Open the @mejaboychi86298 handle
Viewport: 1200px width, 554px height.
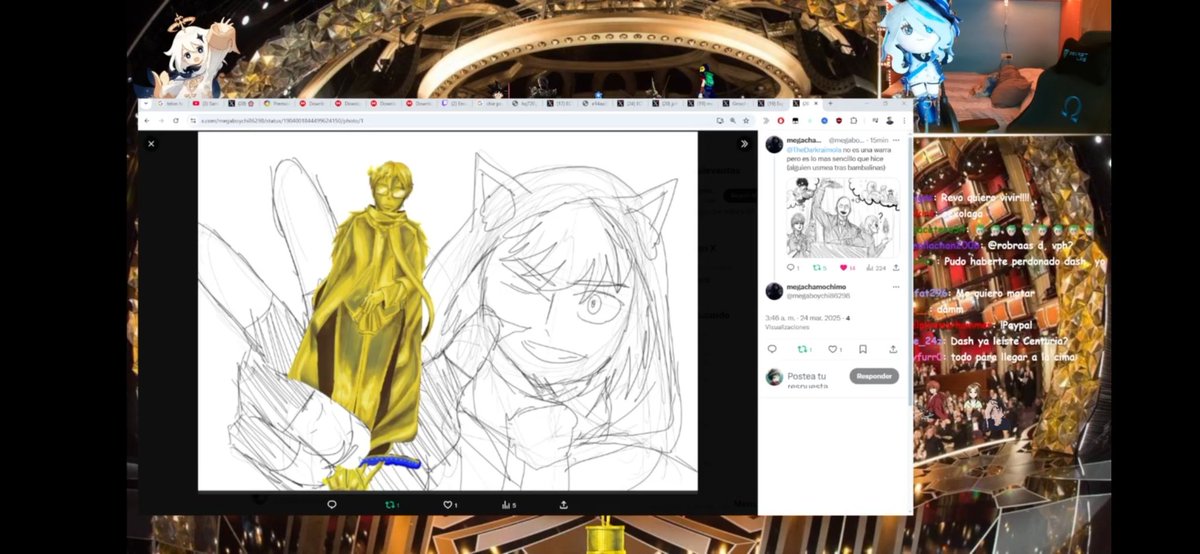click(818, 296)
